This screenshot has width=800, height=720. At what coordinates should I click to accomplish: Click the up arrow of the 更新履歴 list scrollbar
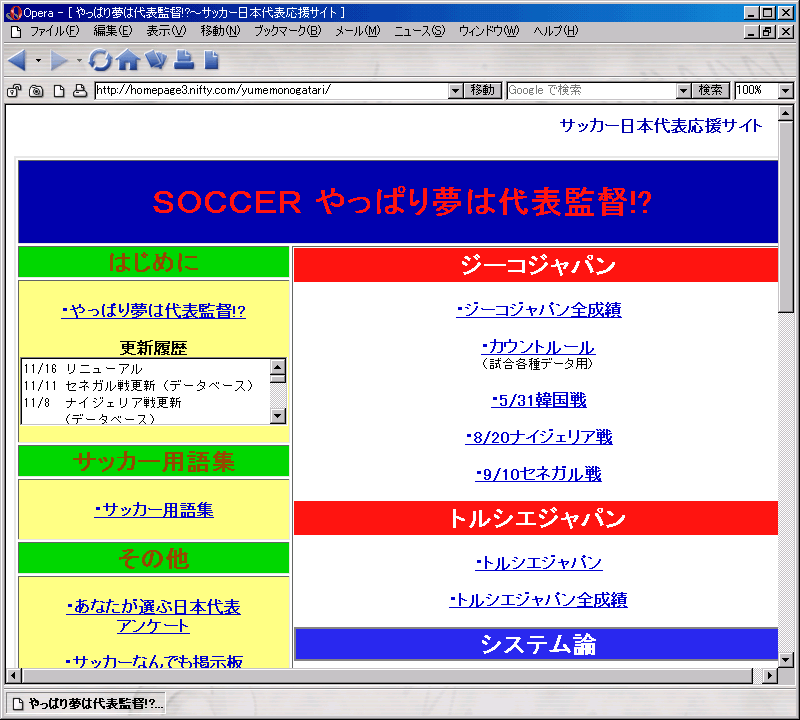(278, 367)
